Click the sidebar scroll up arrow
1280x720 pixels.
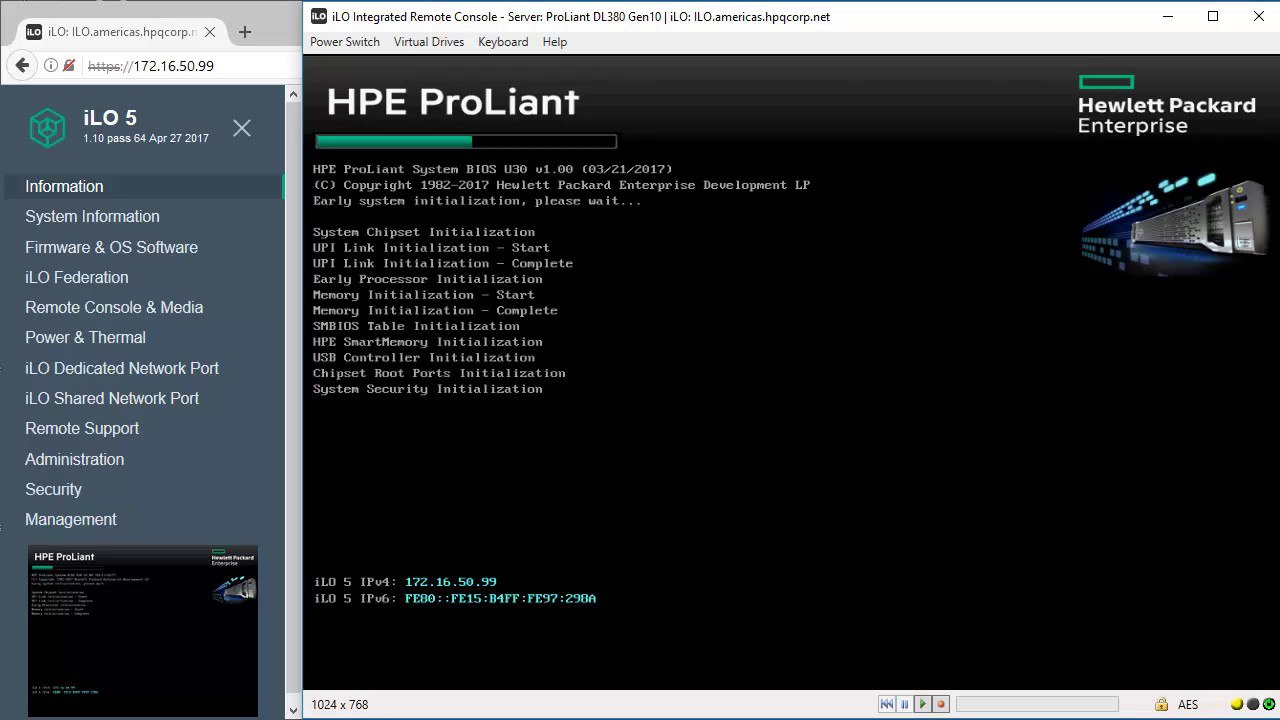tap(293, 94)
